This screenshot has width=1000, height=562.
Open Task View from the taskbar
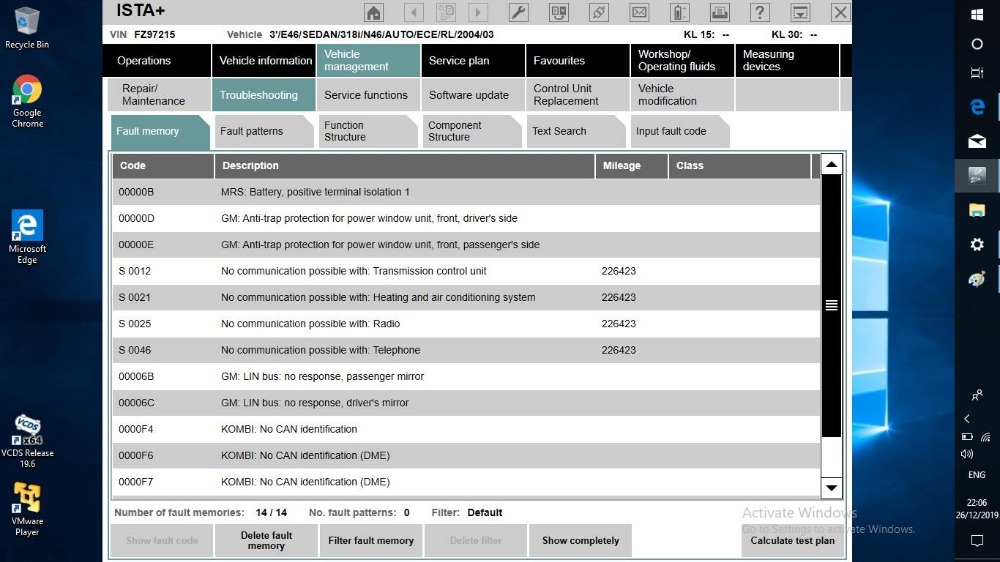pyautogui.click(x=977, y=73)
